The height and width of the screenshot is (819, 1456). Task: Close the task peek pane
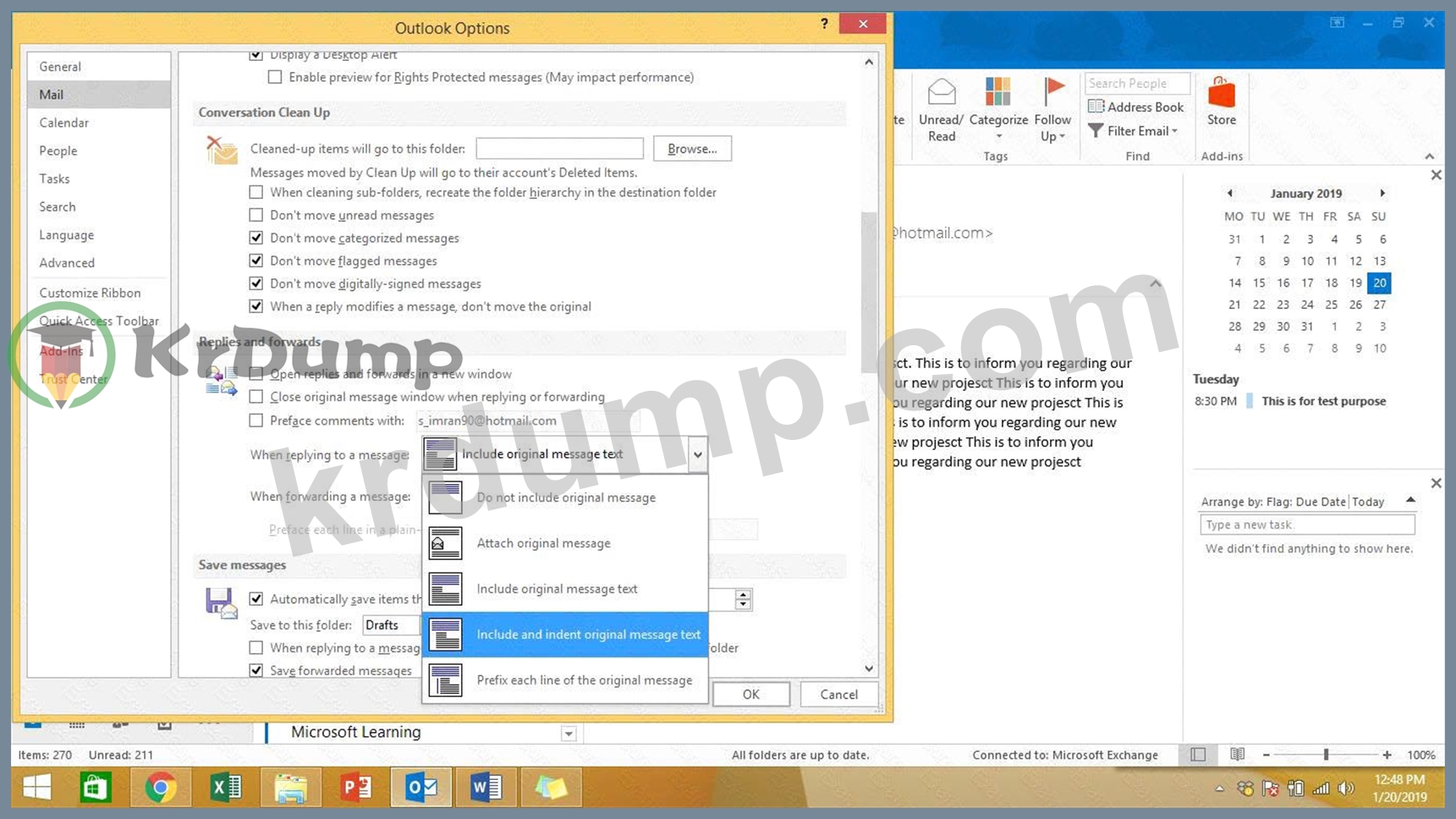[x=1436, y=483]
